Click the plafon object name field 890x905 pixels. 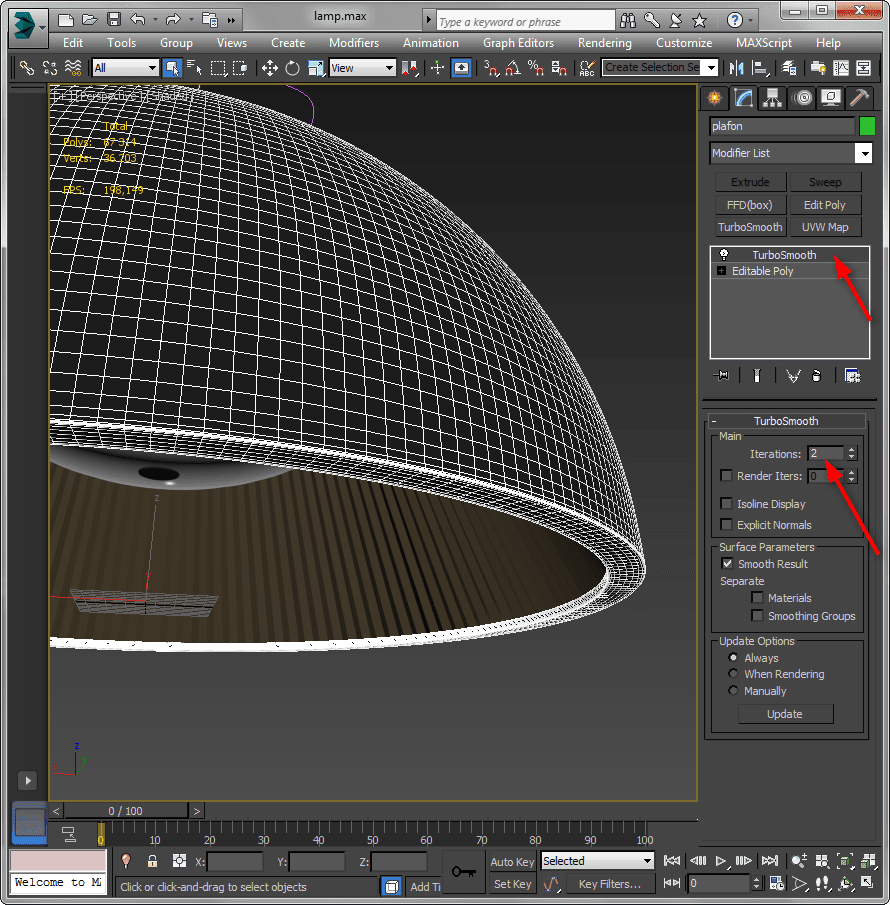click(x=782, y=126)
